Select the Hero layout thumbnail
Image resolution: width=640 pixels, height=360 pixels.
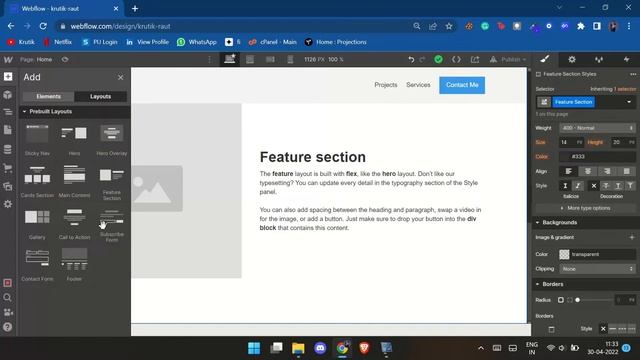(x=74, y=139)
